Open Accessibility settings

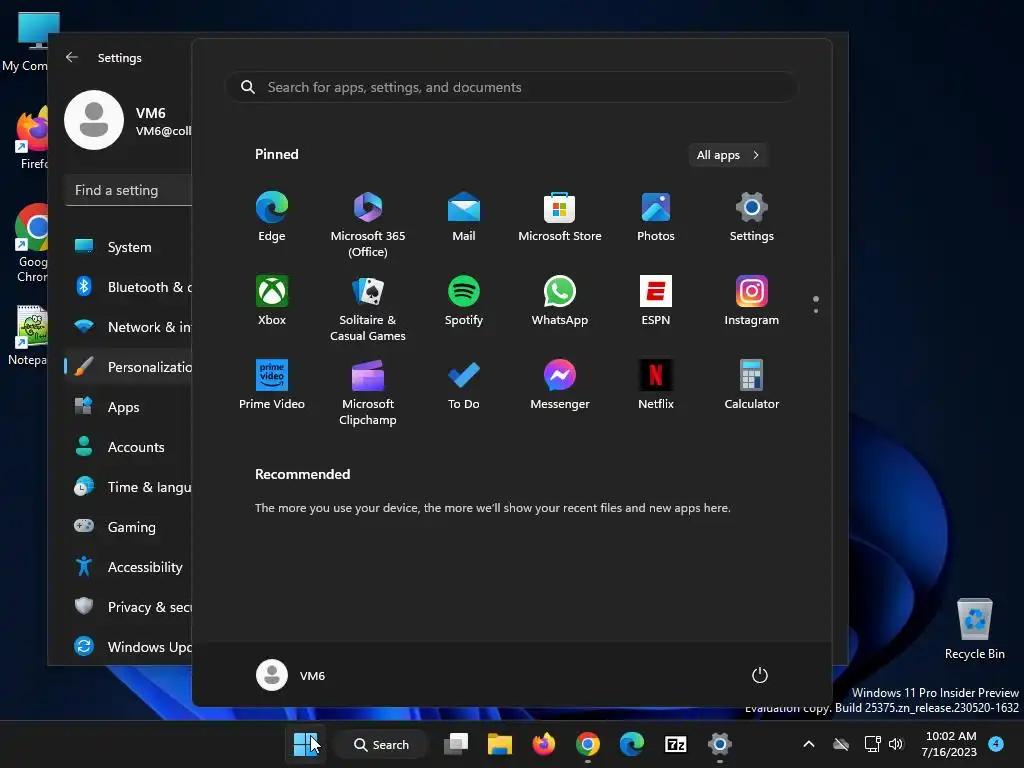129,567
